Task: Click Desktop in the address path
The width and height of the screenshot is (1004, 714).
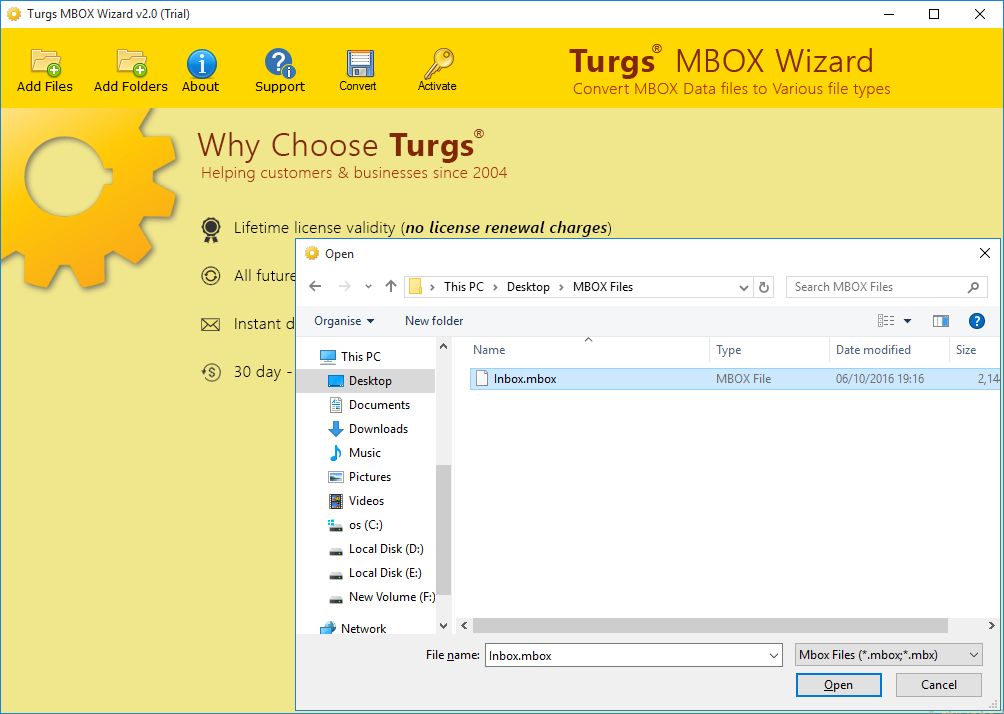Action: point(528,287)
